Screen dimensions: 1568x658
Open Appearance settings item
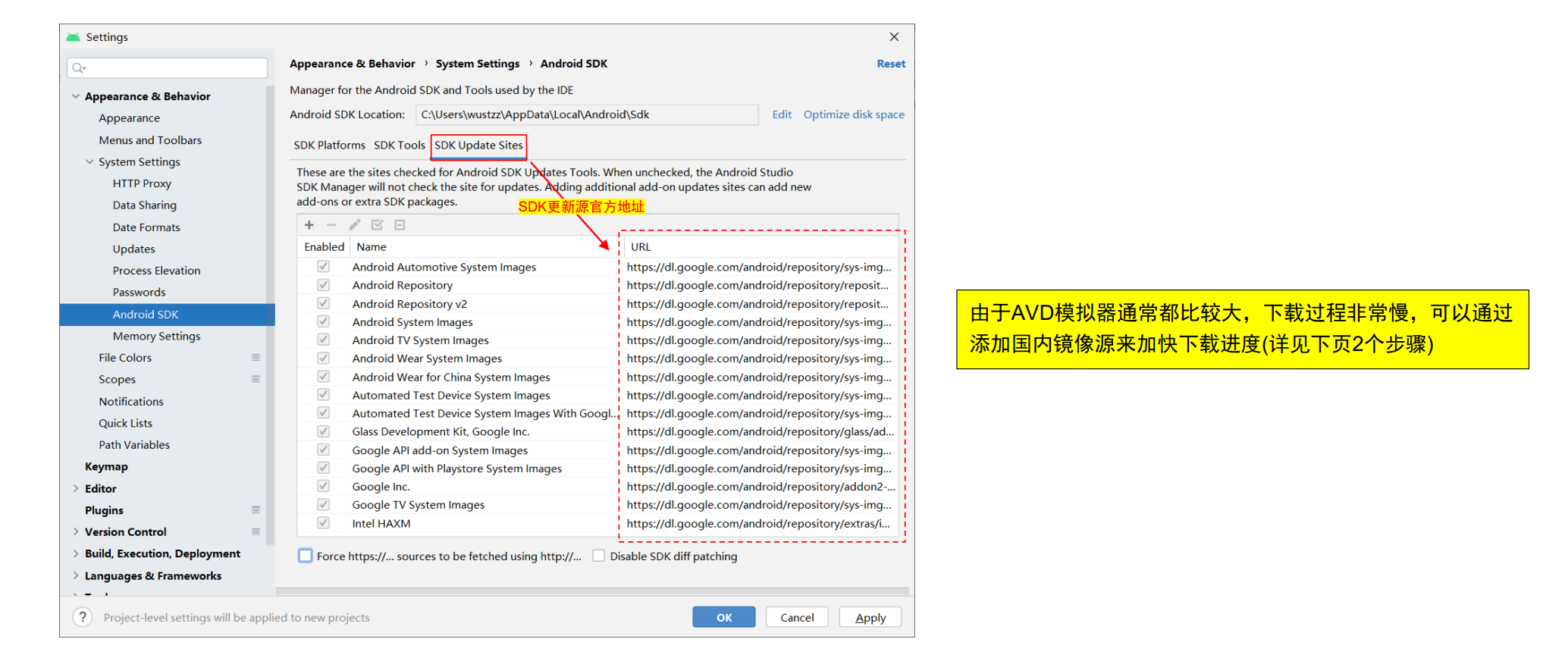click(x=129, y=118)
